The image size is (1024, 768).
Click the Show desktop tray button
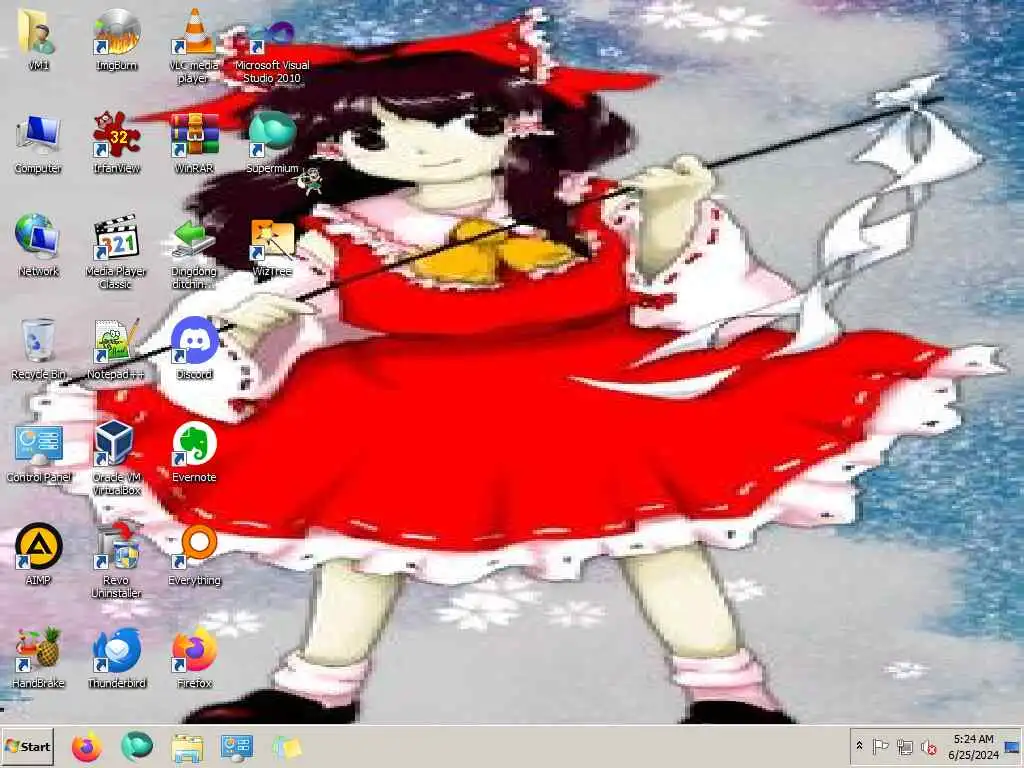tap(1013, 746)
